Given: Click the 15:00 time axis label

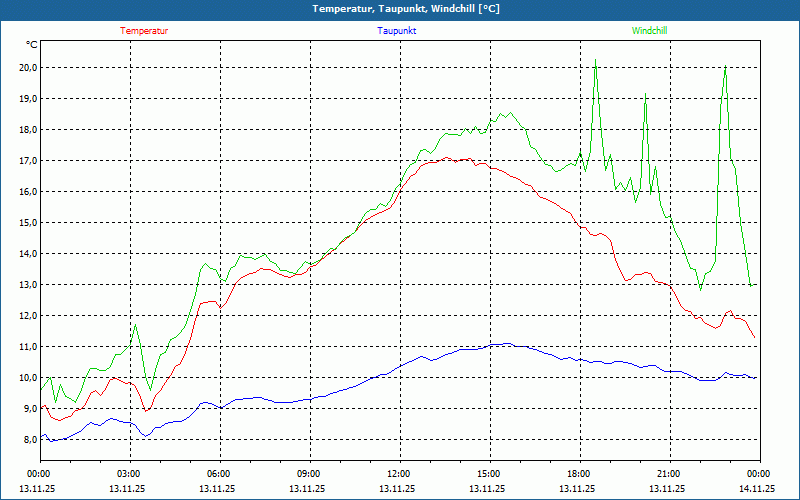Looking at the screenshot, I should pos(490,474).
